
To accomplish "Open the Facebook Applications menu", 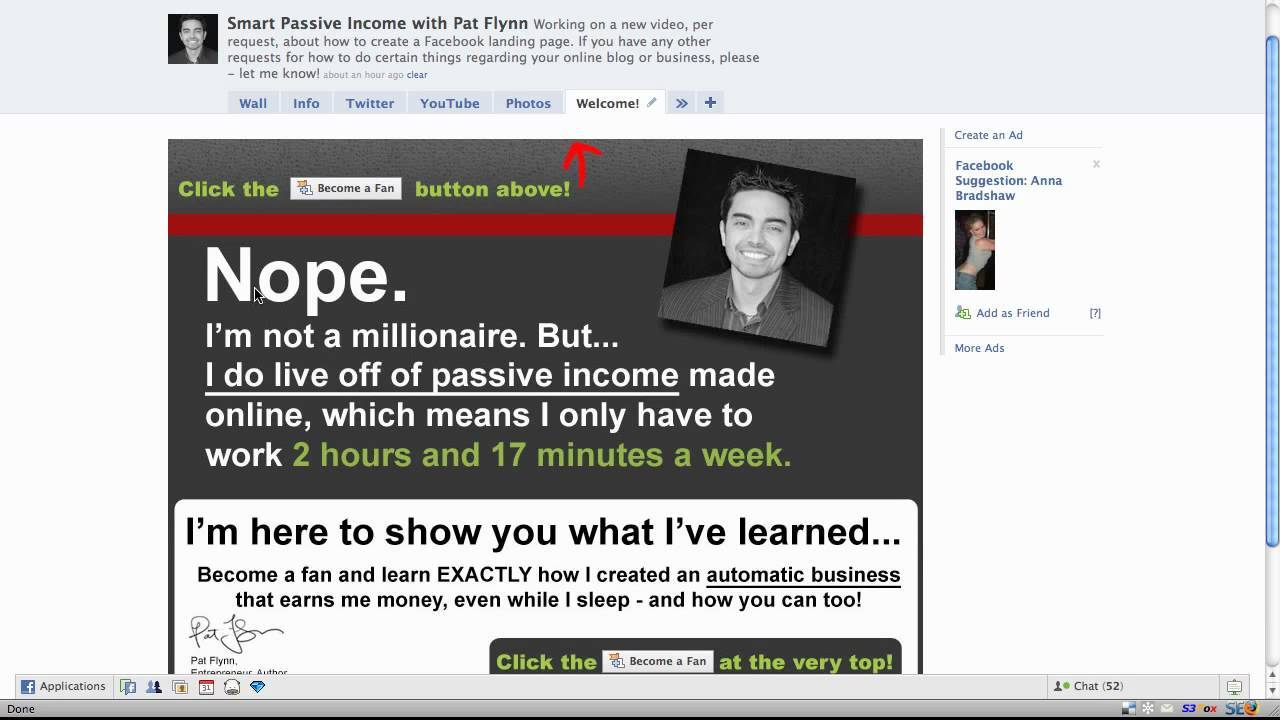I will click(63, 687).
